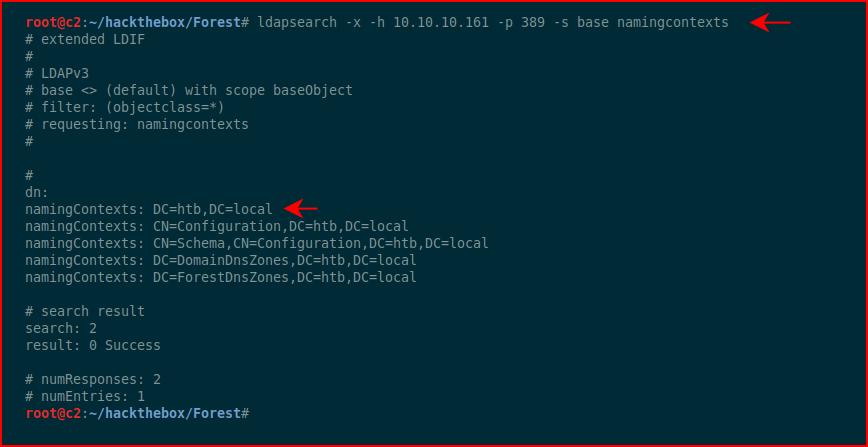This screenshot has width=868, height=447.
Task: Click the DC=DomainDnsZones naming context line
Action: [x=221, y=260]
